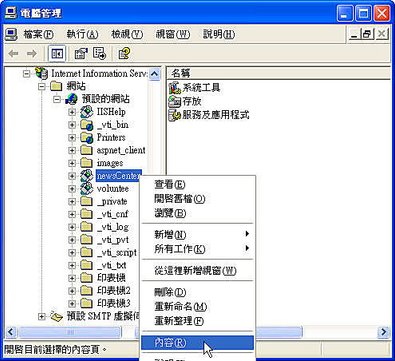Select the 系統工具 item icon
Image resolution: width=395 pixels, height=361 pixels.
[x=174, y=88]
